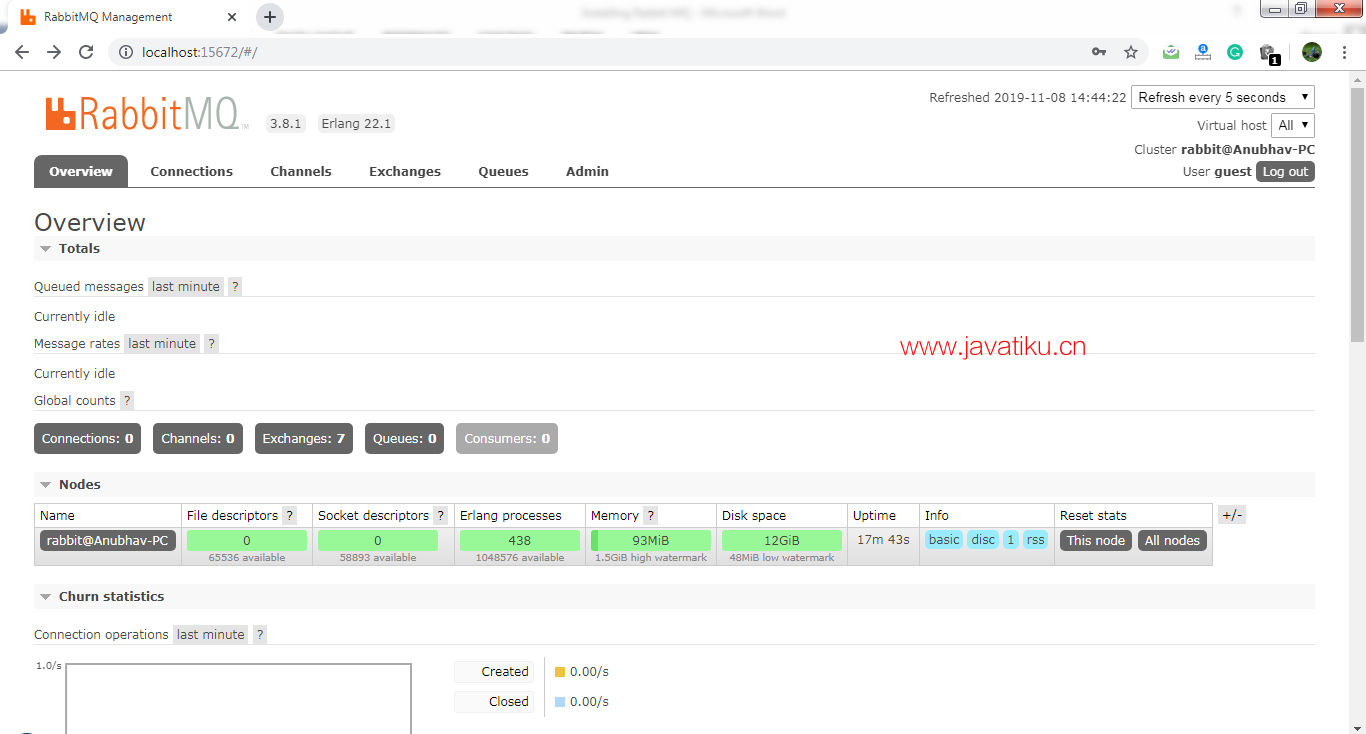This screenshot has width=1366, height=734.
Task: Click the RabbitMQ logo
Action: (x=146, y=113)
